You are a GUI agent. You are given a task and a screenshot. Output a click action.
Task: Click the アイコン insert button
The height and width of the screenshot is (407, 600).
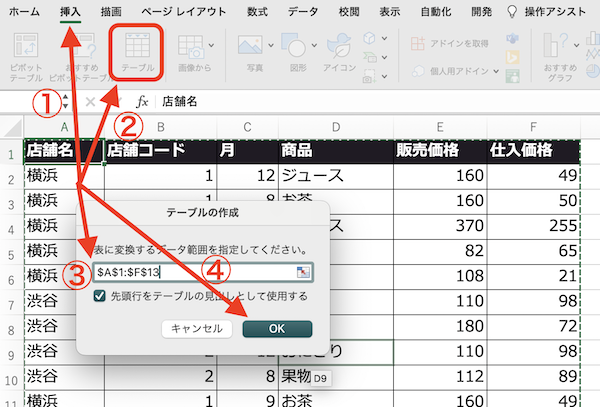(x=339, y=52)
